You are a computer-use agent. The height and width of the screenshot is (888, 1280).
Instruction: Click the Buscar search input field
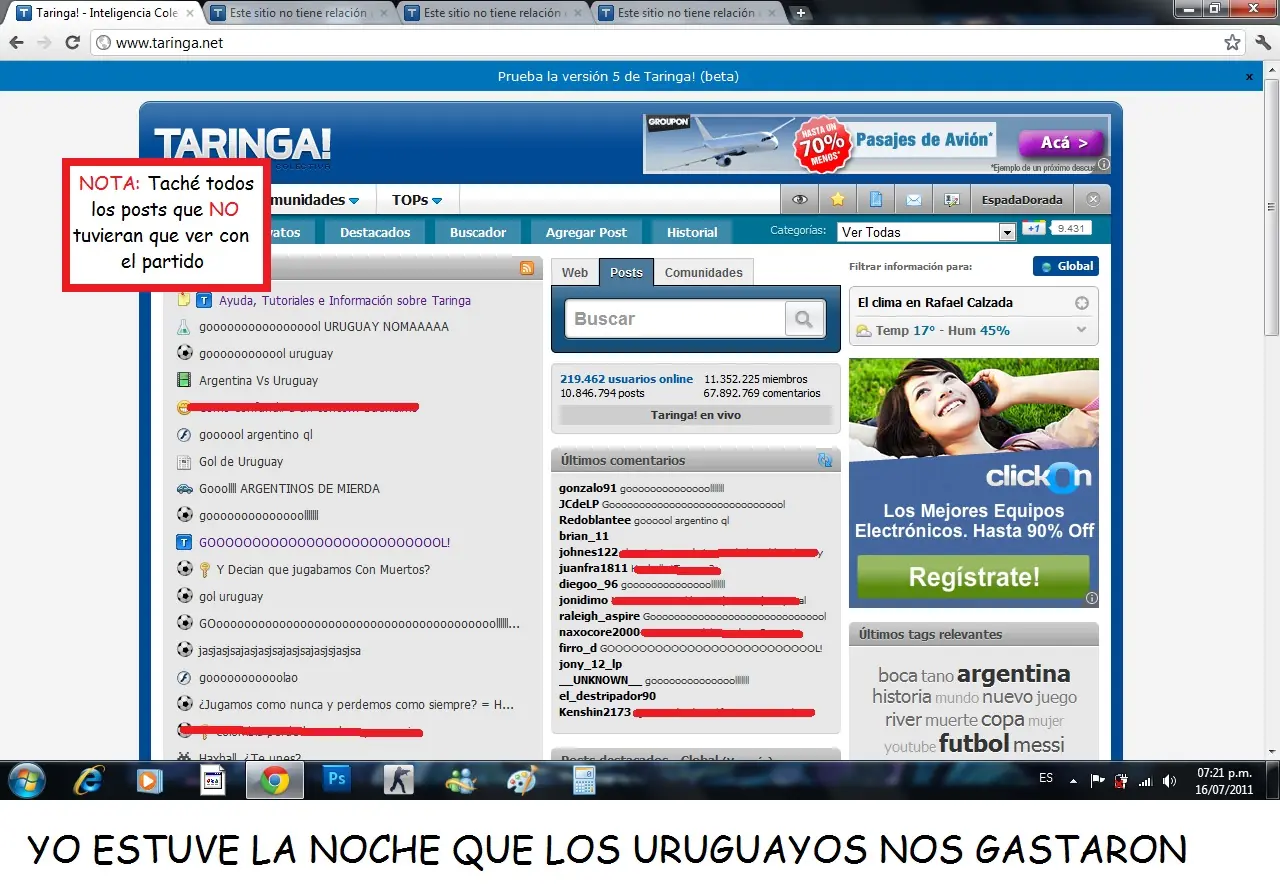pyautogui.click(x=676, y=319)
